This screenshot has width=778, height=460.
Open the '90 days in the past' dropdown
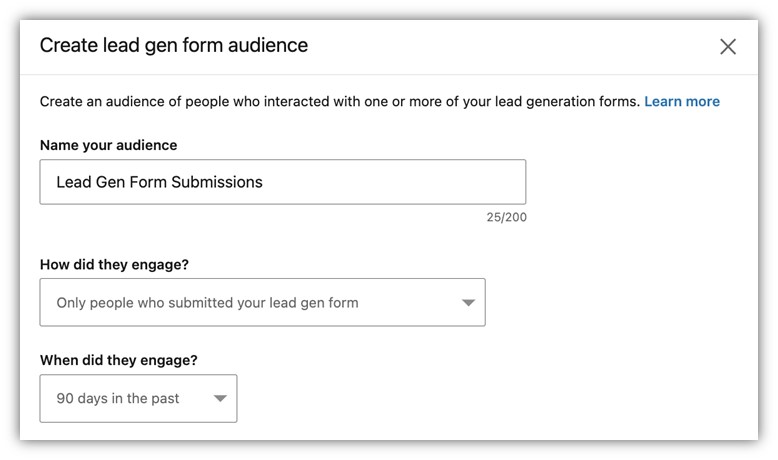click(138, 398)
